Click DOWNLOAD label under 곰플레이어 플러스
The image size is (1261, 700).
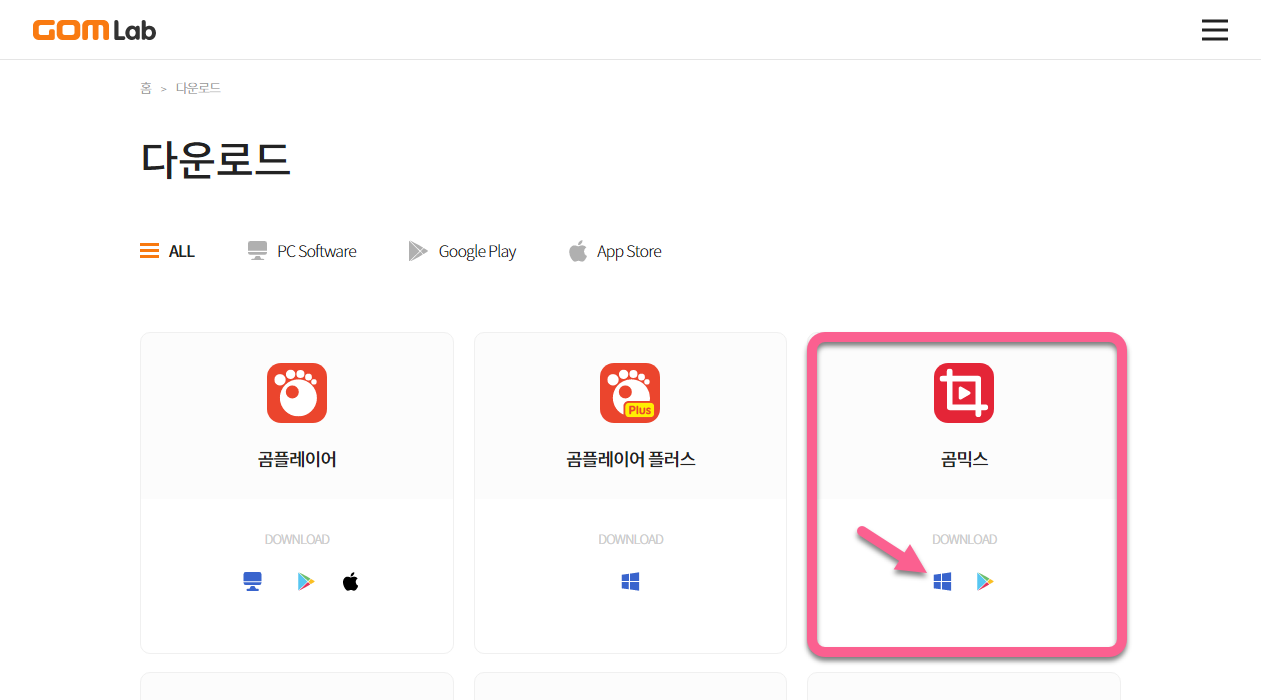coord(631,539)
